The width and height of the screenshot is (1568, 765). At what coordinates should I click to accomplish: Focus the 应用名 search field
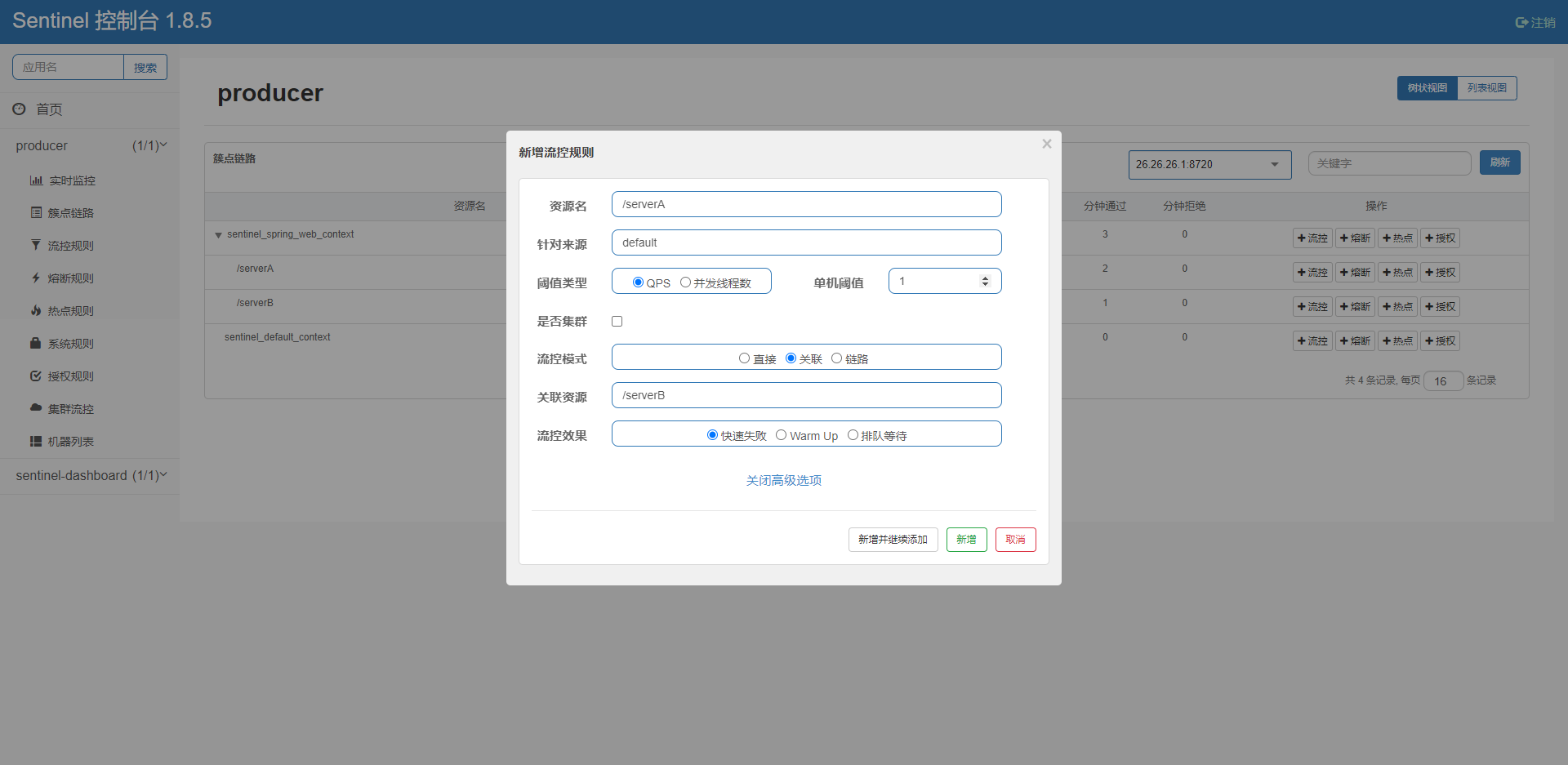[x=68, y=68]
